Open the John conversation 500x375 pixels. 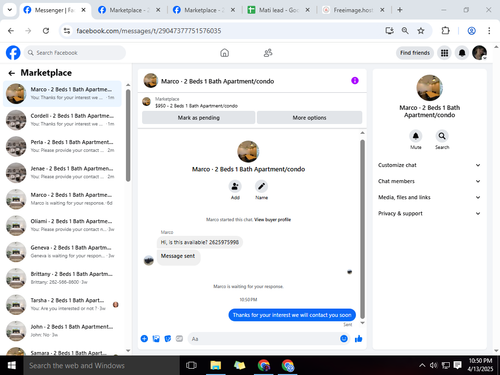coord(62,331)
